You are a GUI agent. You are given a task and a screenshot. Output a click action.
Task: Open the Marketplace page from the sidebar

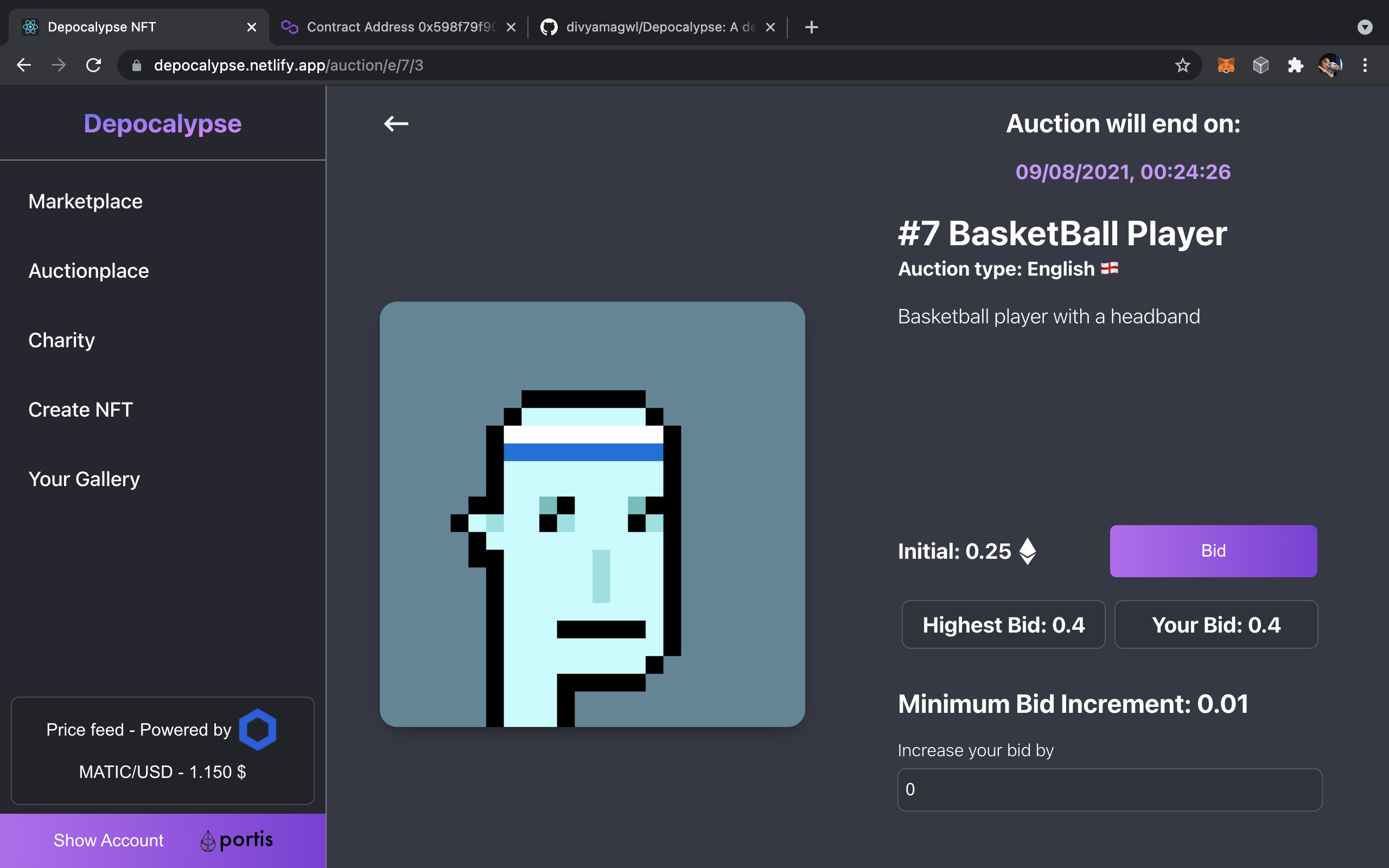coord(86,201)
